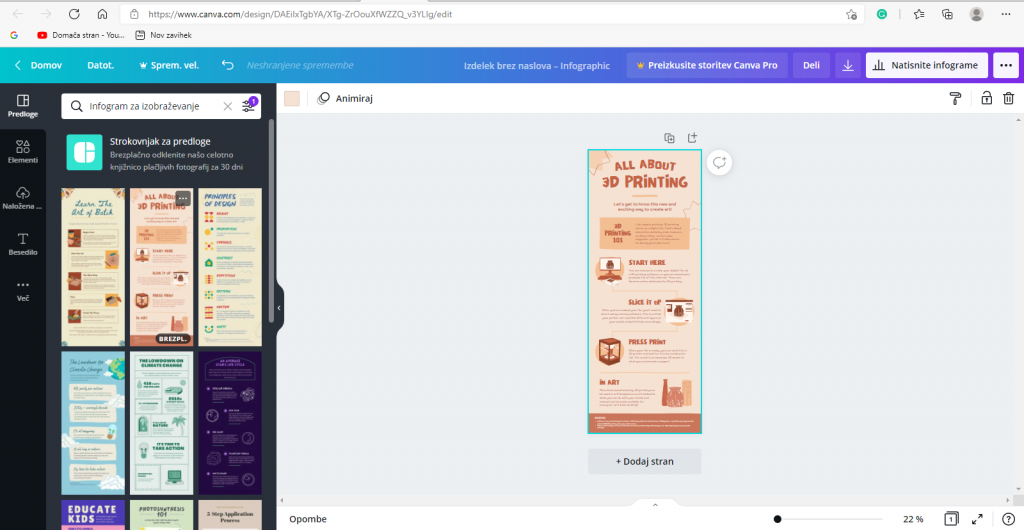1024x530 pixels.
Task: Lock the selected element
Action: pyautogui.click(x=986, y=99)
